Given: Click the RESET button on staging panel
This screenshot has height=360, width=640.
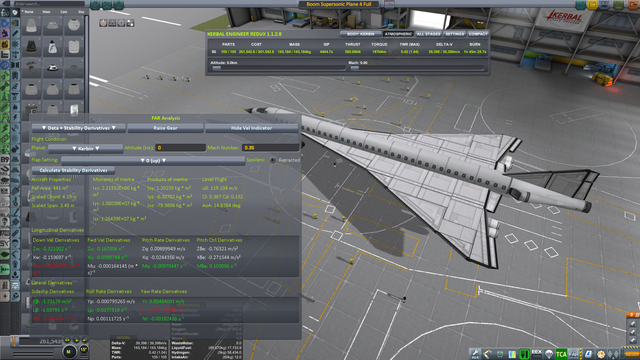Looking at the screenshot, I should pos(631,354).
